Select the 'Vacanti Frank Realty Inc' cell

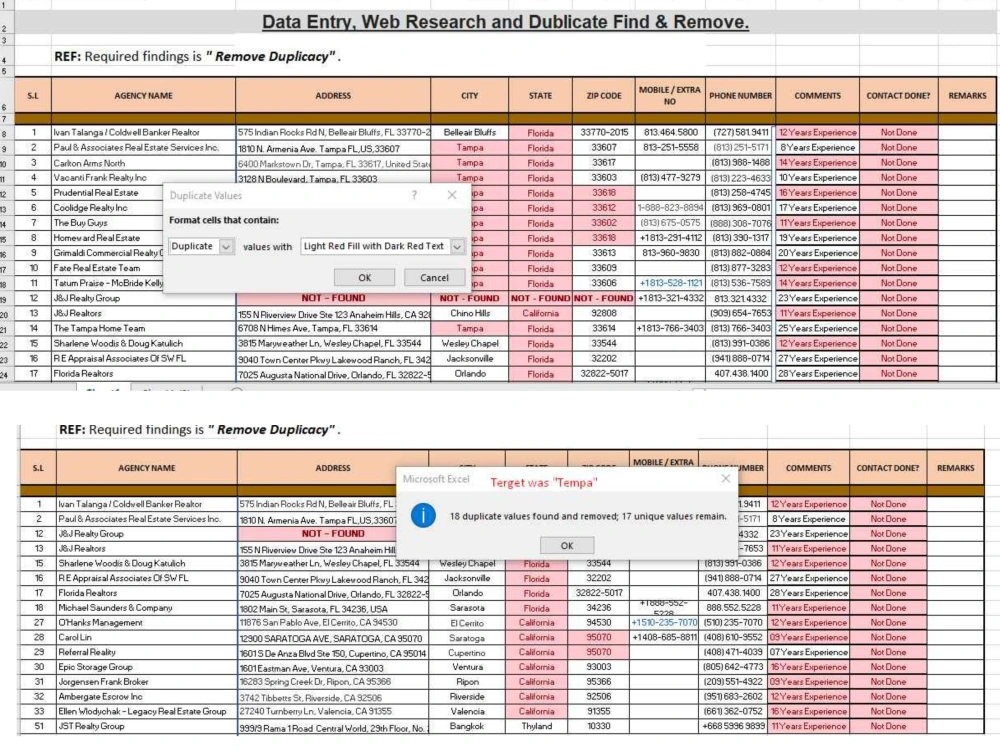(x=143, y=178)
